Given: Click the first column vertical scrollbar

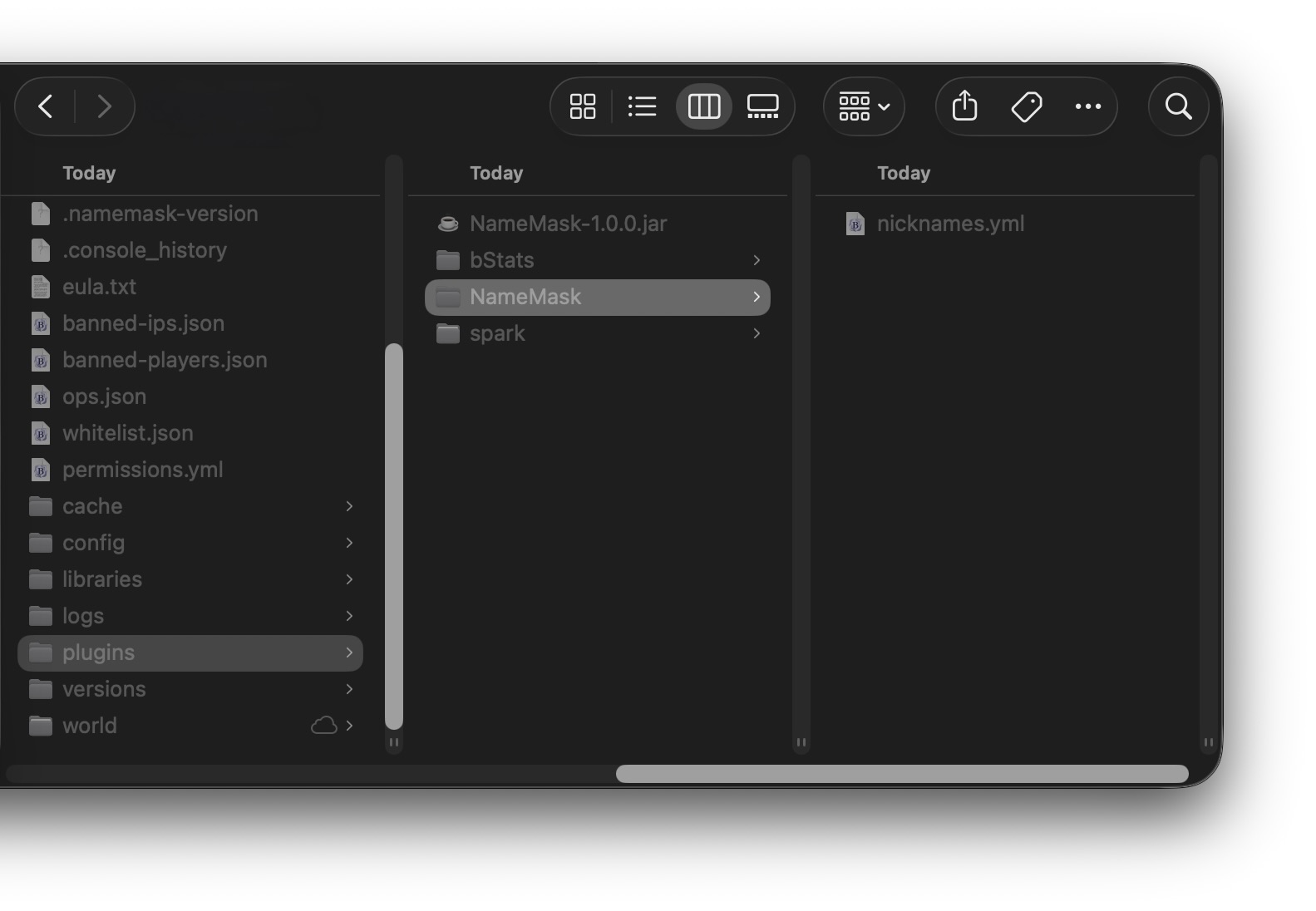Looking at the screenshot, I should [x=394, y=536].
